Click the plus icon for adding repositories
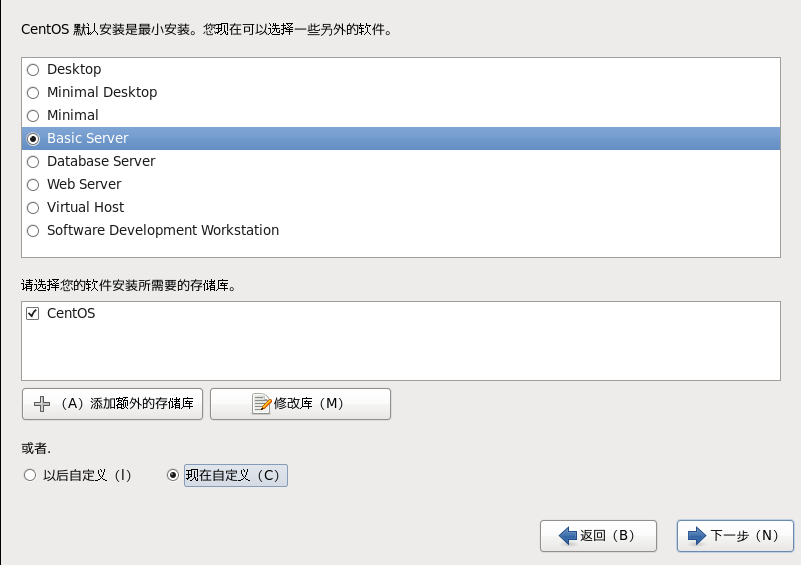The height and width of the screenshot is (565, 801). pos(42,404)
